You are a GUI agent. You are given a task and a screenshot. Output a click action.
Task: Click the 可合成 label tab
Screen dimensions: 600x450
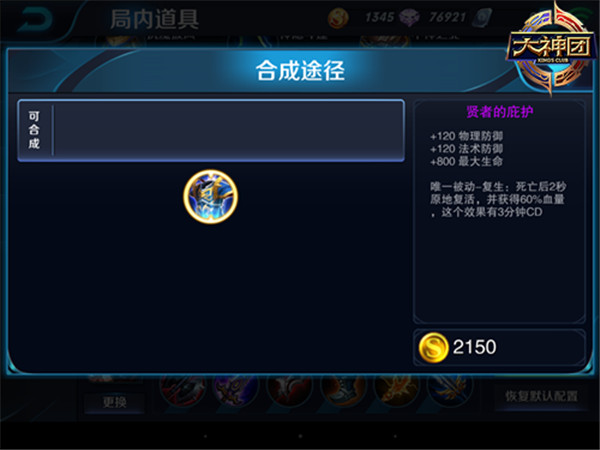[34, 130]
